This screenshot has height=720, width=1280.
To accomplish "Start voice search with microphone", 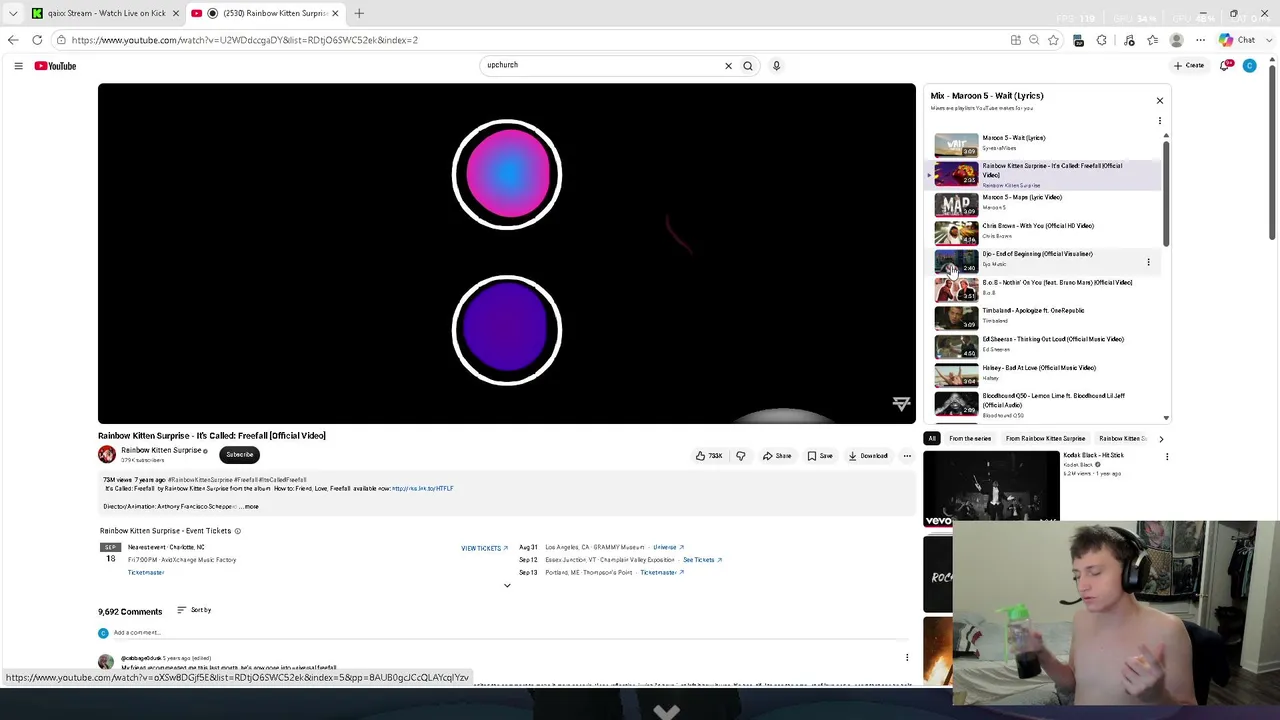I will pos(776,66).
